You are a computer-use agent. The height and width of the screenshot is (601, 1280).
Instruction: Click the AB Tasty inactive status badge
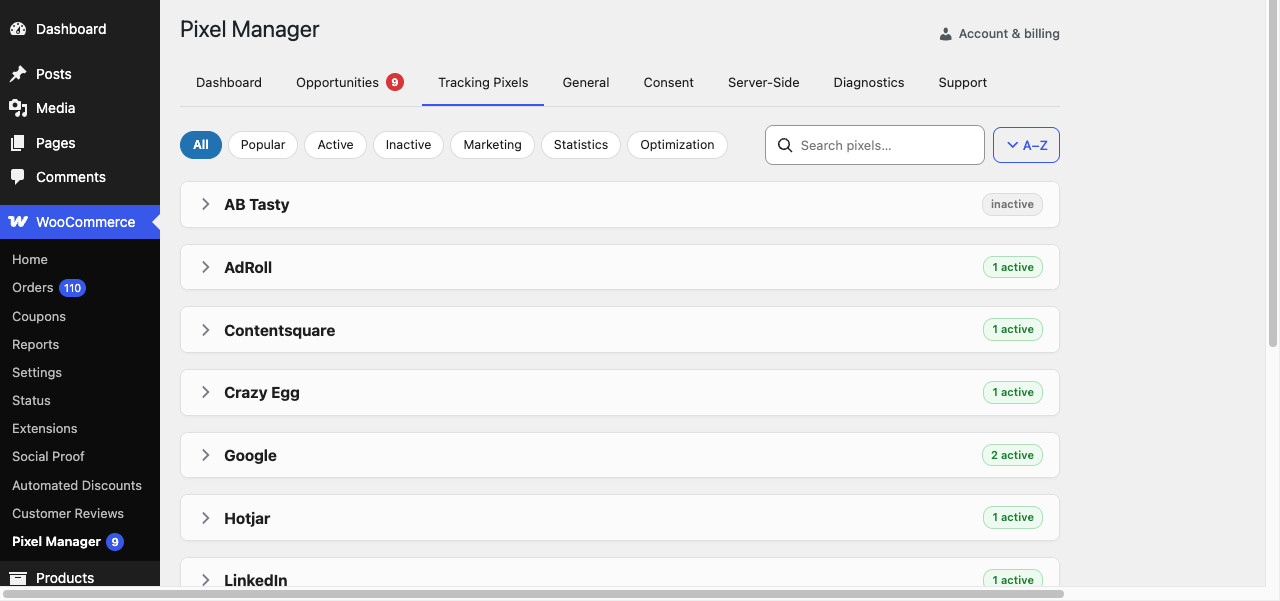[1012, 204]
